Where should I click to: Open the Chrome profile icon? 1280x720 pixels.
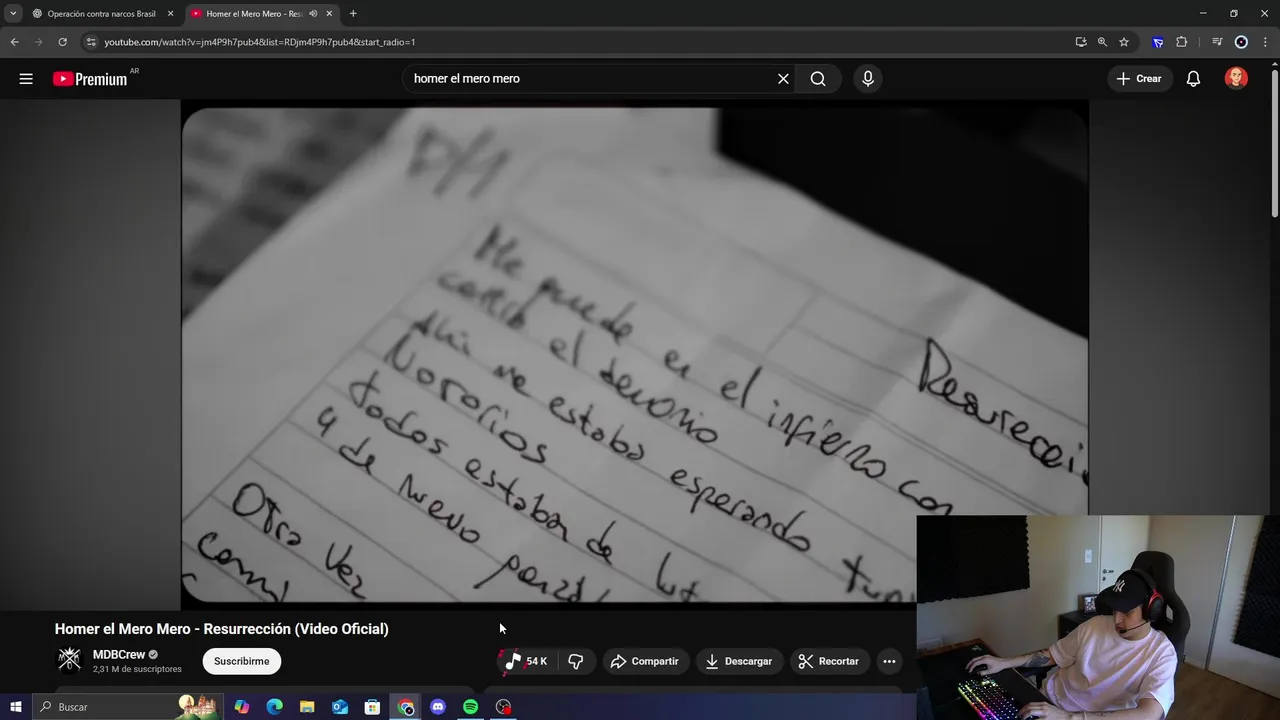[x=1241, y=42]
